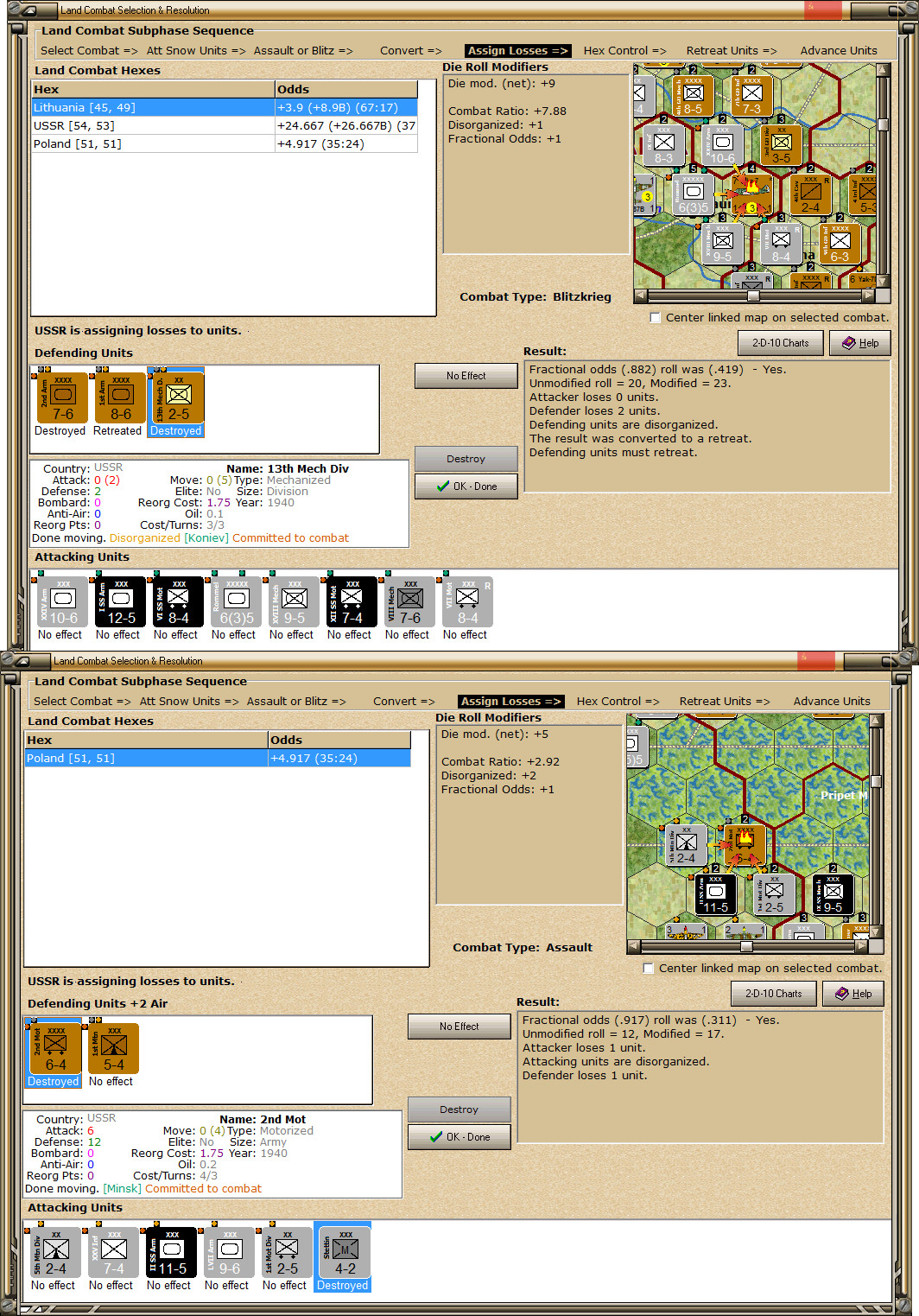Select the II SS Arm 11-5 attacker counter

point(169,1252)
